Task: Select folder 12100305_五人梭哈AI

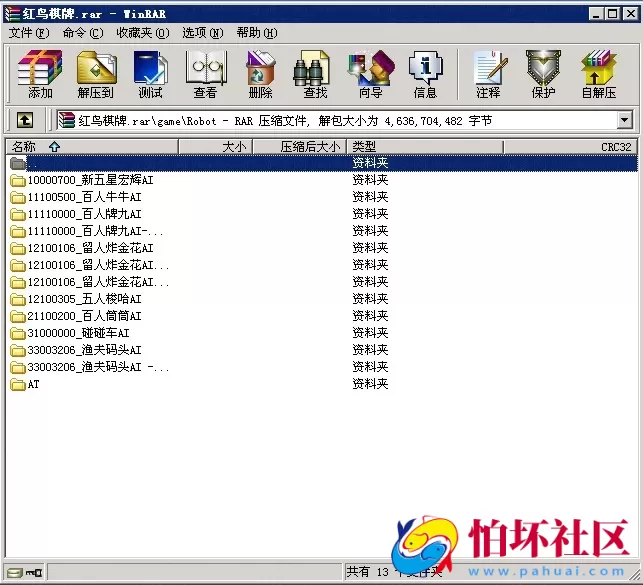Action: pyautogui.click(x=84, y=299)
